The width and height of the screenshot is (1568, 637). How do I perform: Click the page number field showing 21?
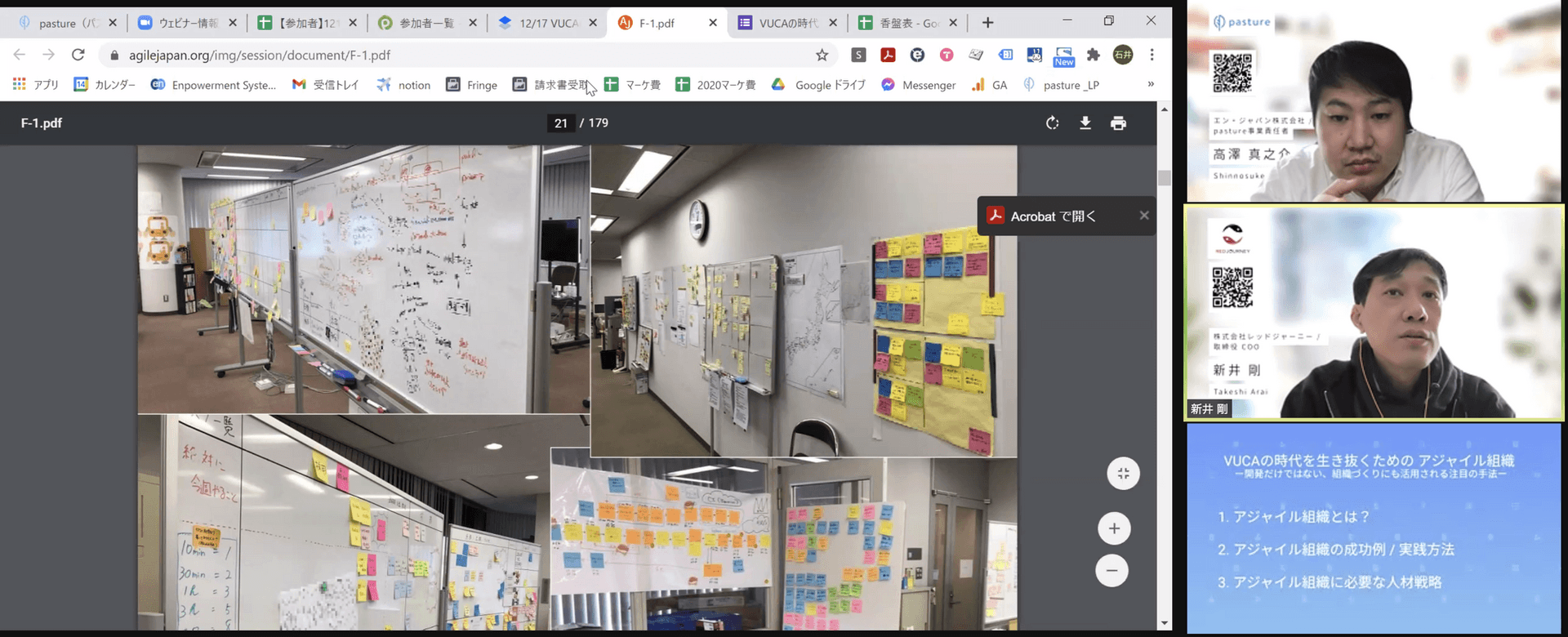click(560, 123)
